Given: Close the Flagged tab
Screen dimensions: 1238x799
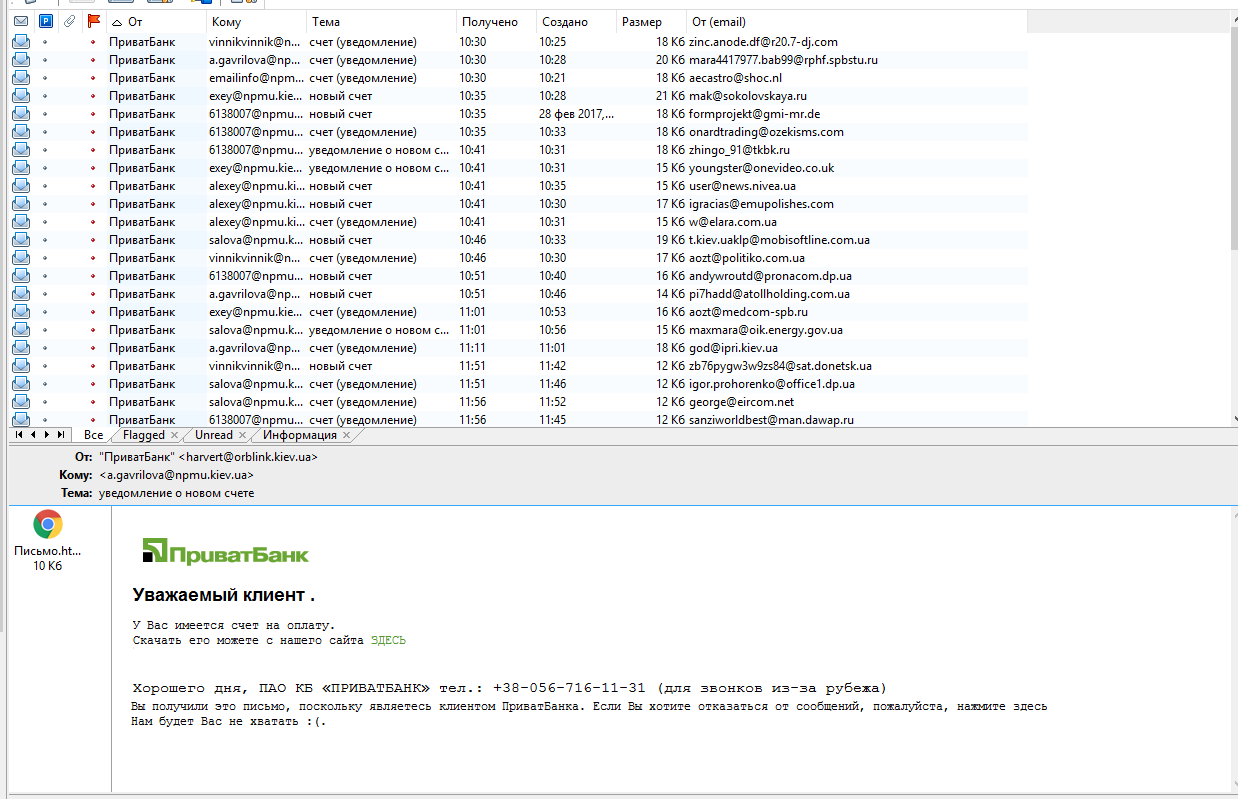Looking at the screenshot, I should (175, 436).
